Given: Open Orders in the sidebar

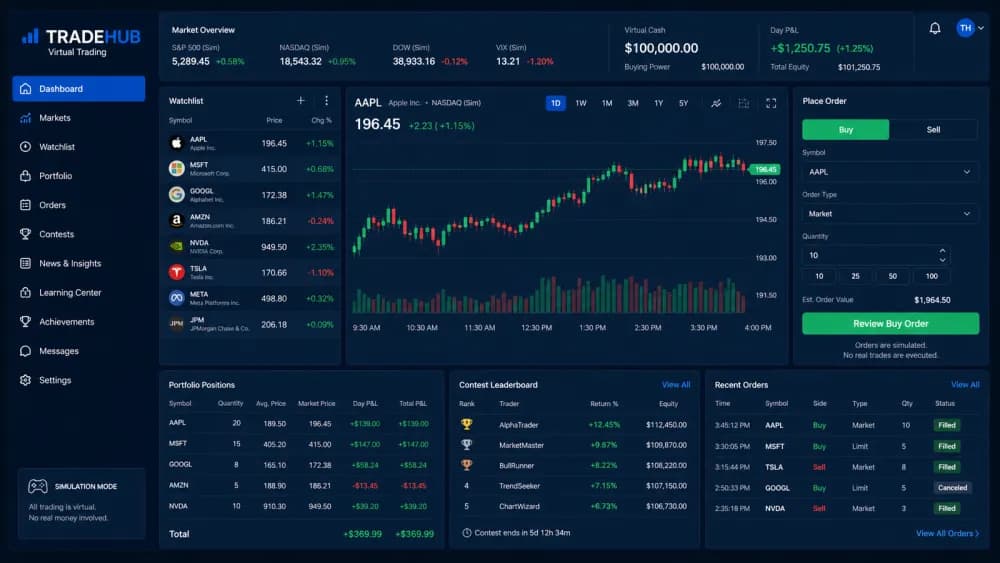Looking at the screenshot, I should point(78,205).
